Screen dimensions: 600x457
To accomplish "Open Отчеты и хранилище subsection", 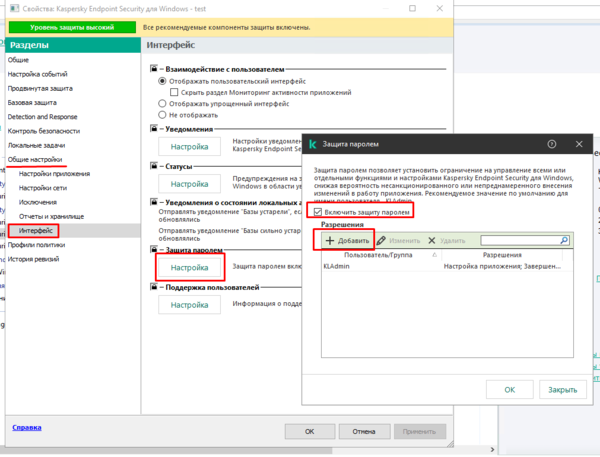I will click(51, 216).
